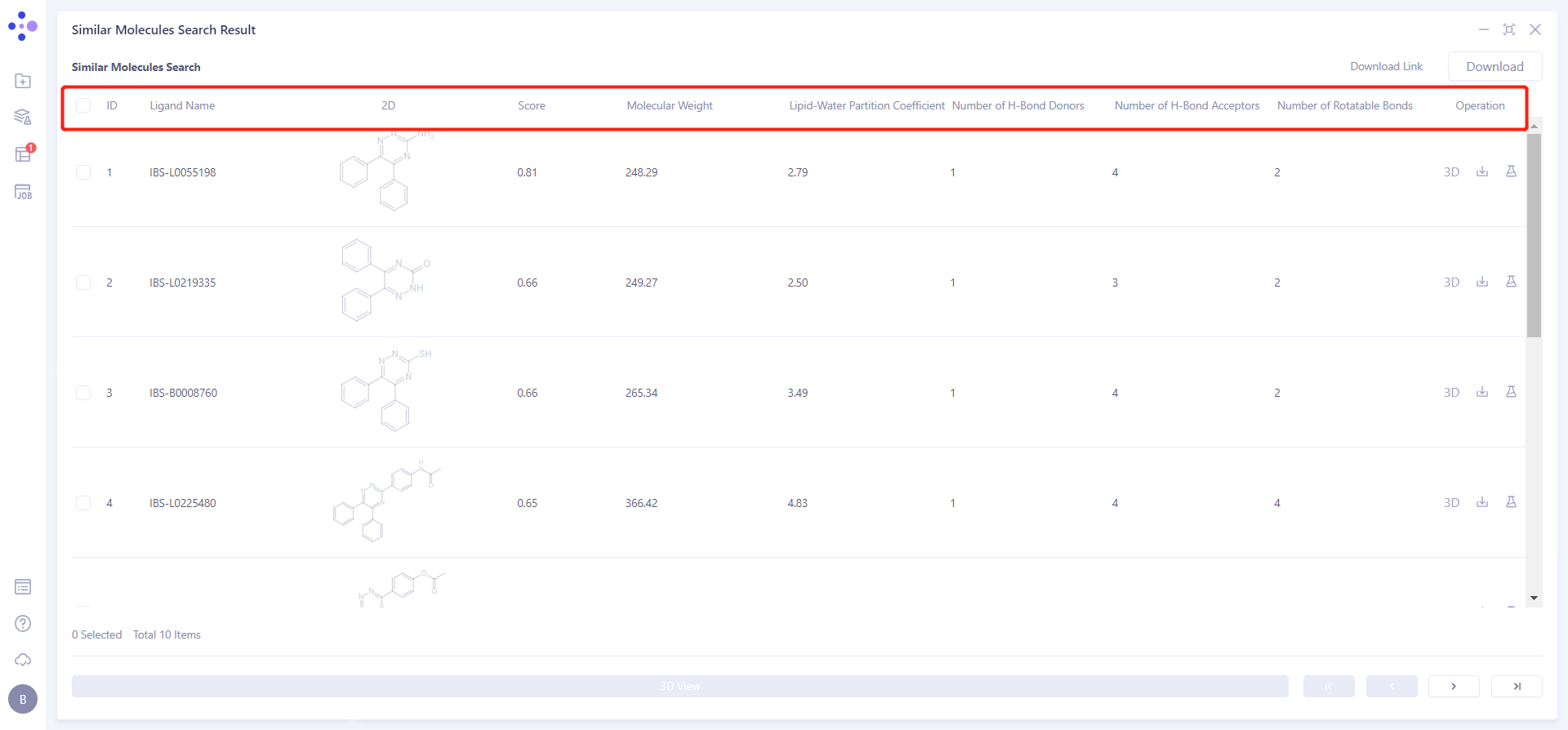
Task: Click the Download Link text
Action: (1386, 67)
